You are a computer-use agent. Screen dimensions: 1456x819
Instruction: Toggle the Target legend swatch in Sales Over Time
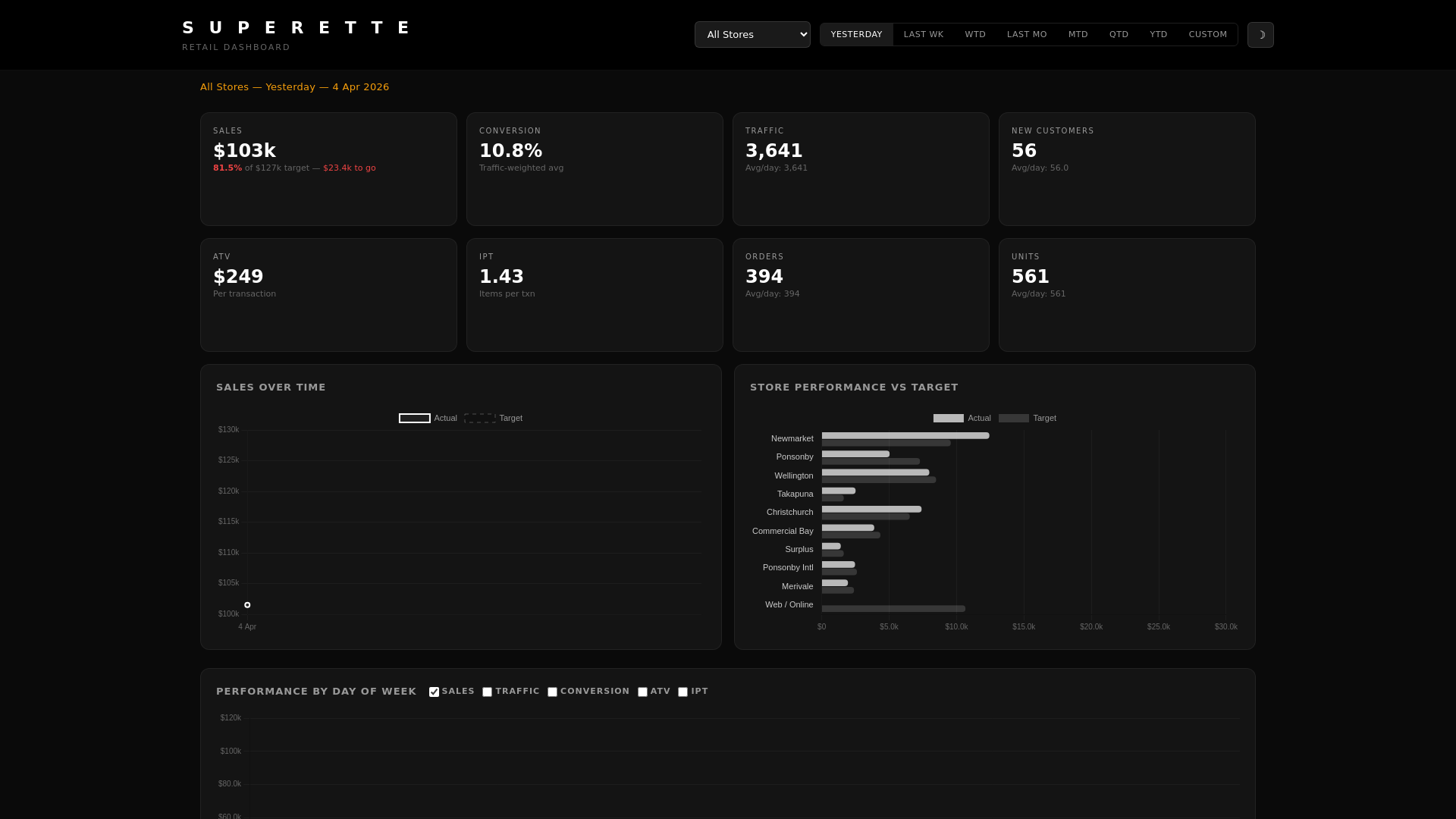[x=480, y=419]
